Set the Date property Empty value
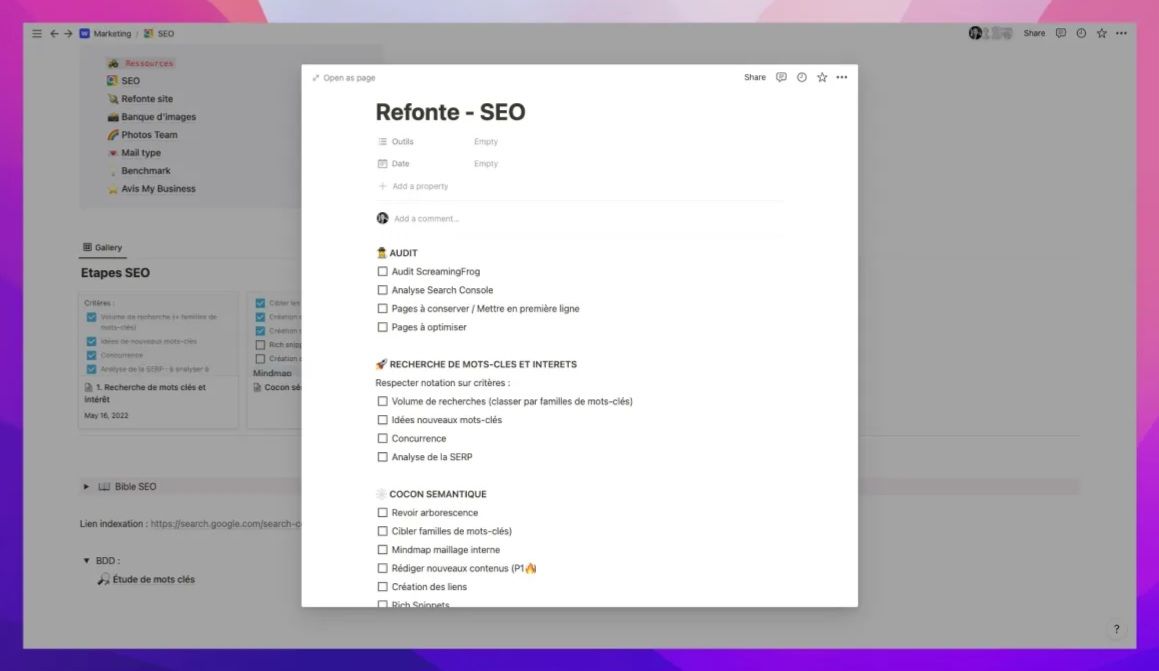1159x671 pixels. [486, 163]
